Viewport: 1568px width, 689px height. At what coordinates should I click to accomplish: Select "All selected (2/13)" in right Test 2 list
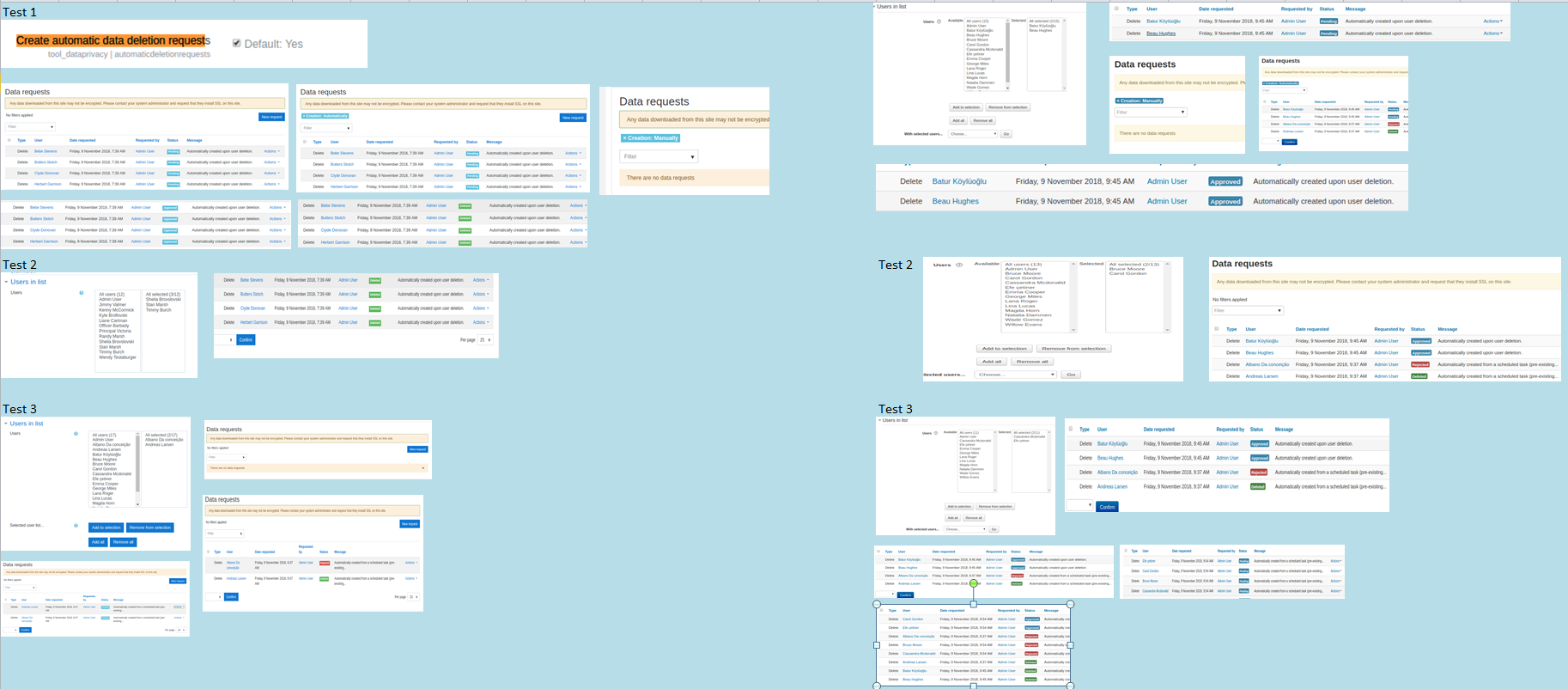coord(1133,265)
